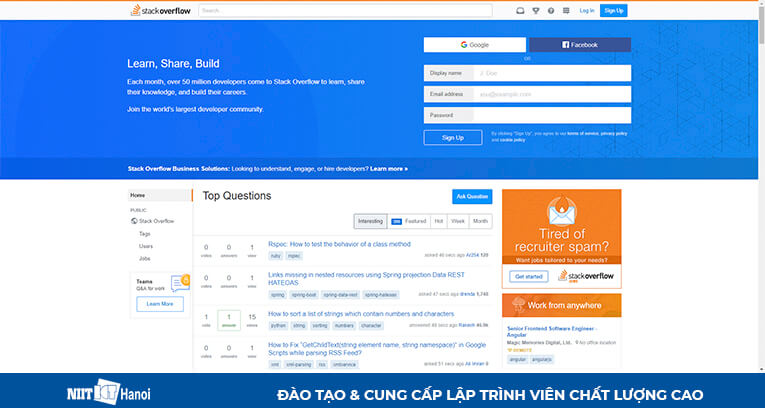Click the python tag
This screenshot has height=408, width=765.
(279, 326)
